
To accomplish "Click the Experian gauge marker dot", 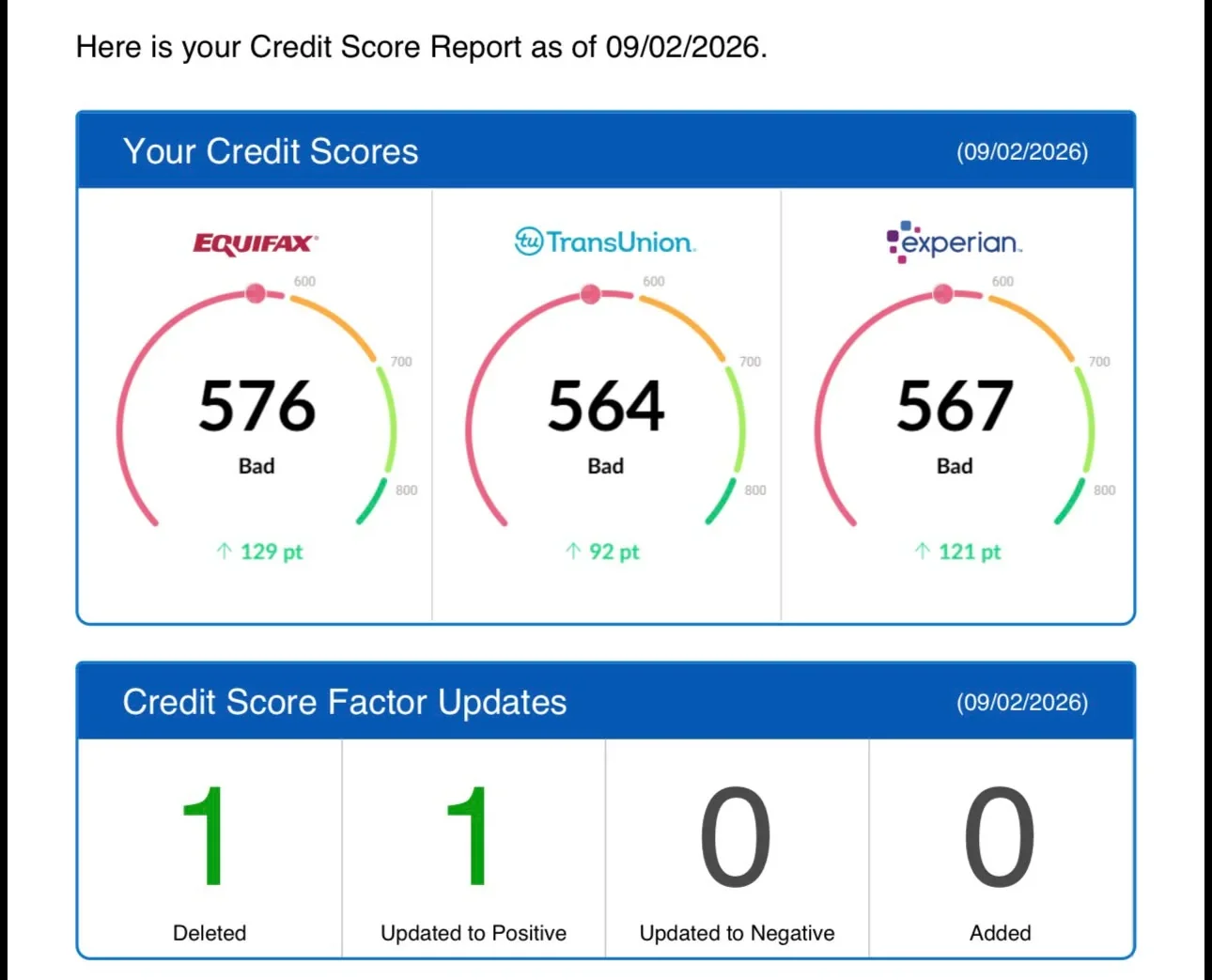I will (x=943, y=294).
